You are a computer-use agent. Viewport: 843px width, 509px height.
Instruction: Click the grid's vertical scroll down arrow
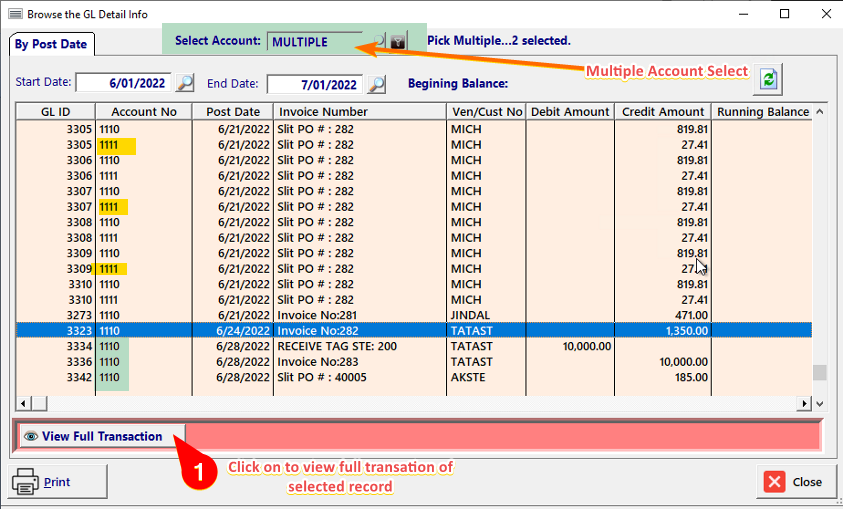[819, 404]
